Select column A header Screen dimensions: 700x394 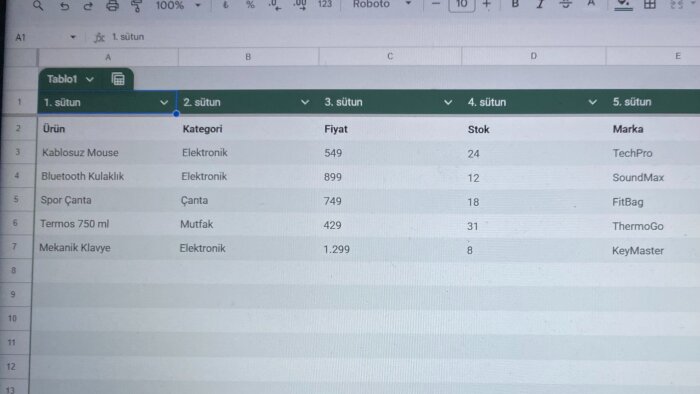coord(108,57)
